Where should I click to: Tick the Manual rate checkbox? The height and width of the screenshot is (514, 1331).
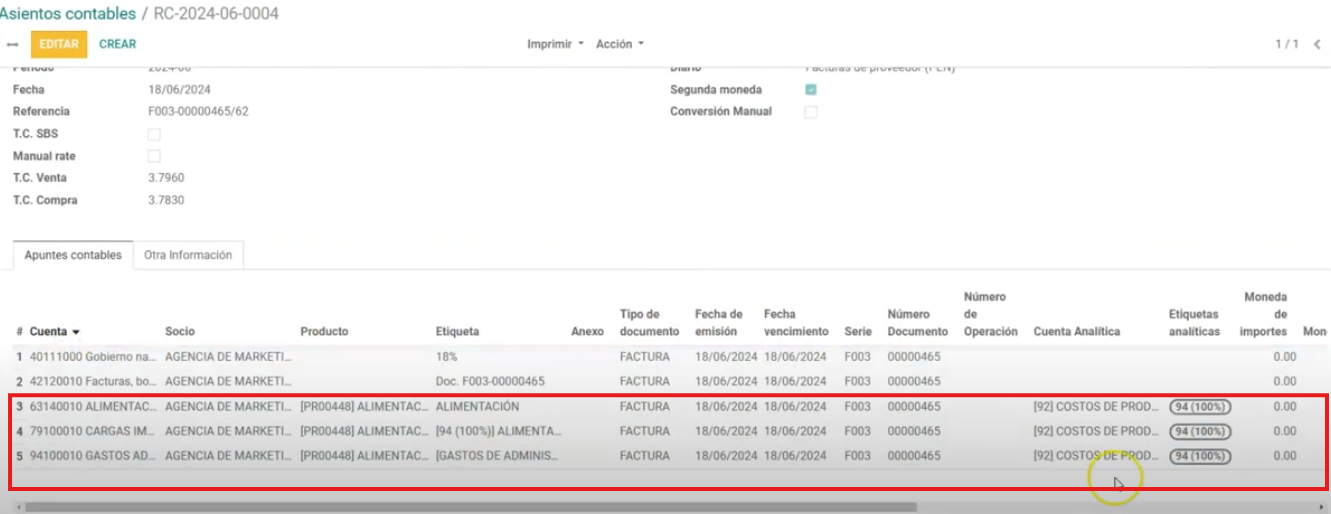(x=154, y=156)
